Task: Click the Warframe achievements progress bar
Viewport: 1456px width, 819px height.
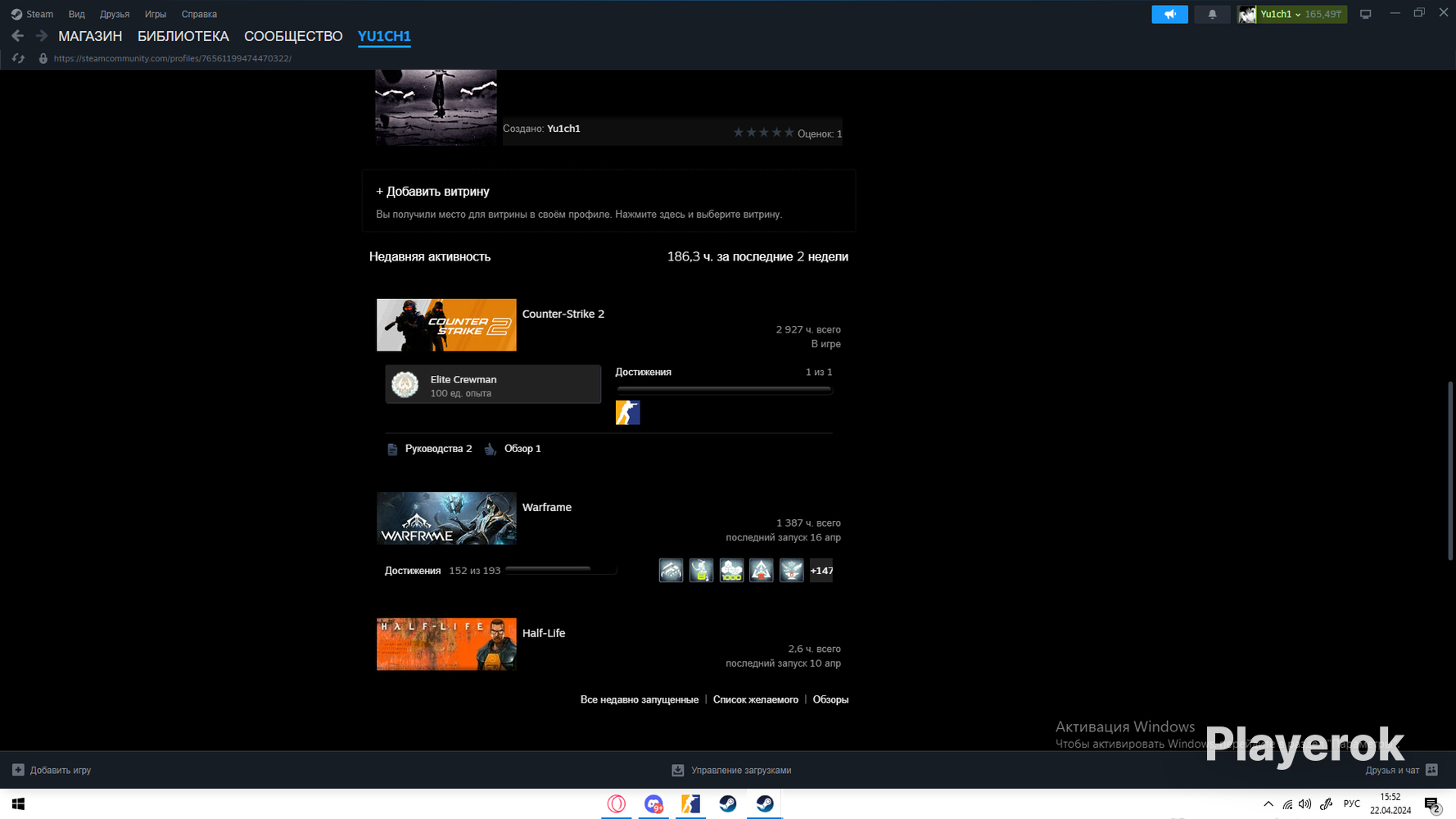Action: point(561,569)
